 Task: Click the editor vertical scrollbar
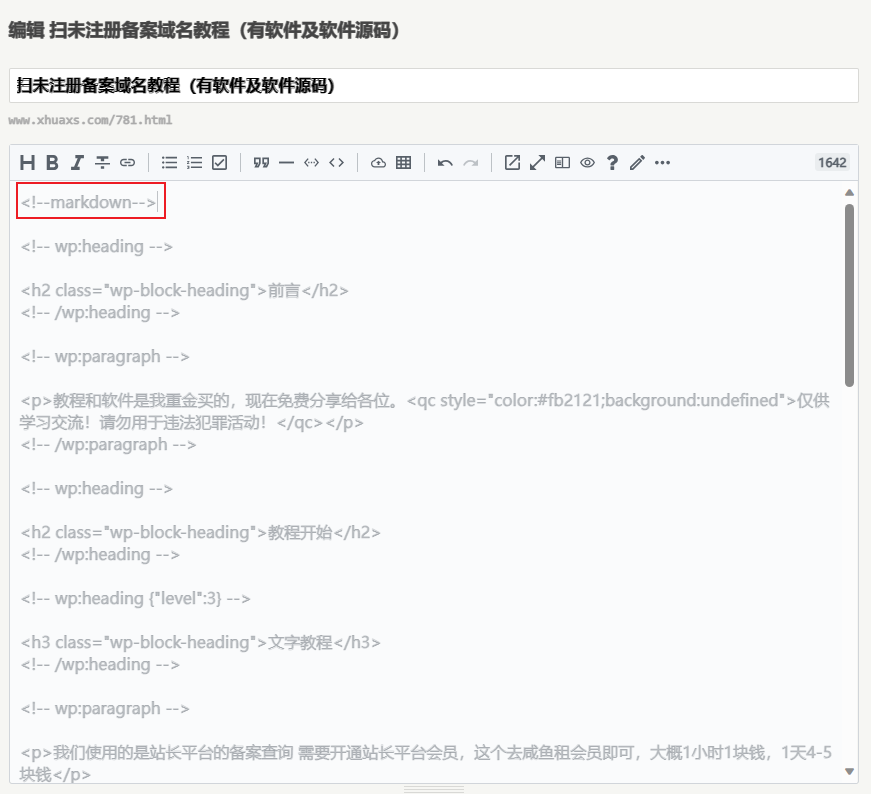tap(849, 295)
